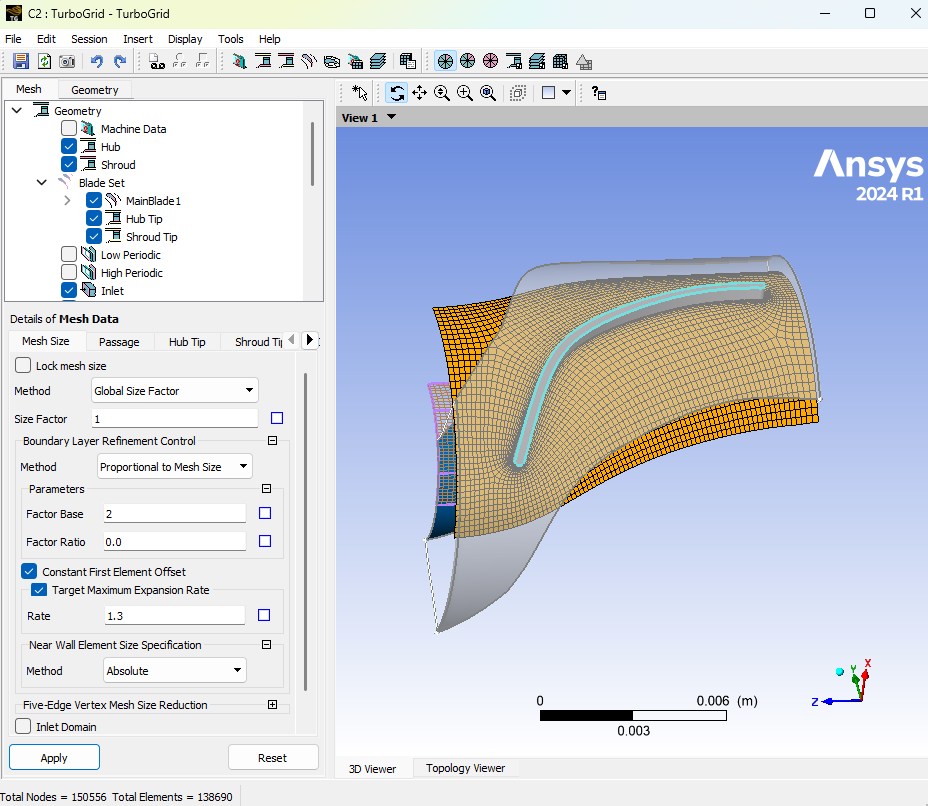Click the blade curves toolbar icon

[309, 61]
